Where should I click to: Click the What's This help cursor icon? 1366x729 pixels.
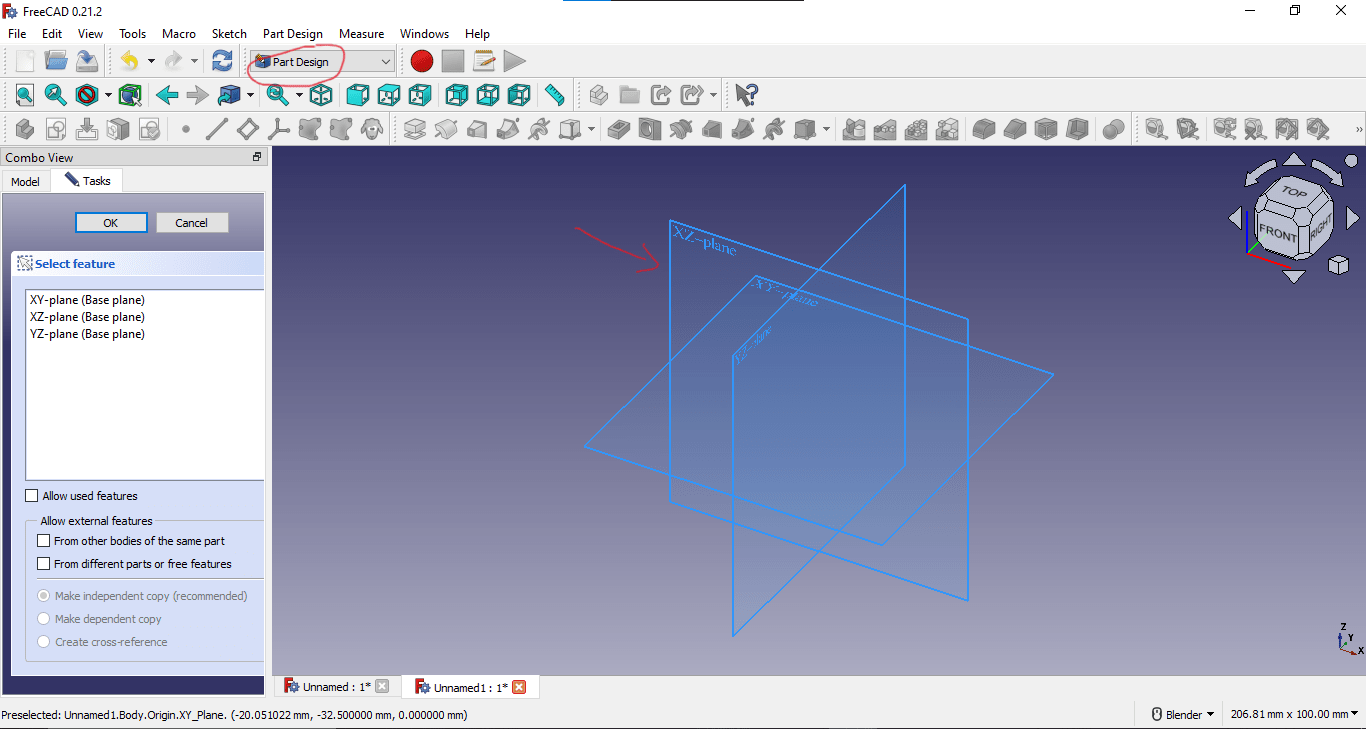click(746, 95)
